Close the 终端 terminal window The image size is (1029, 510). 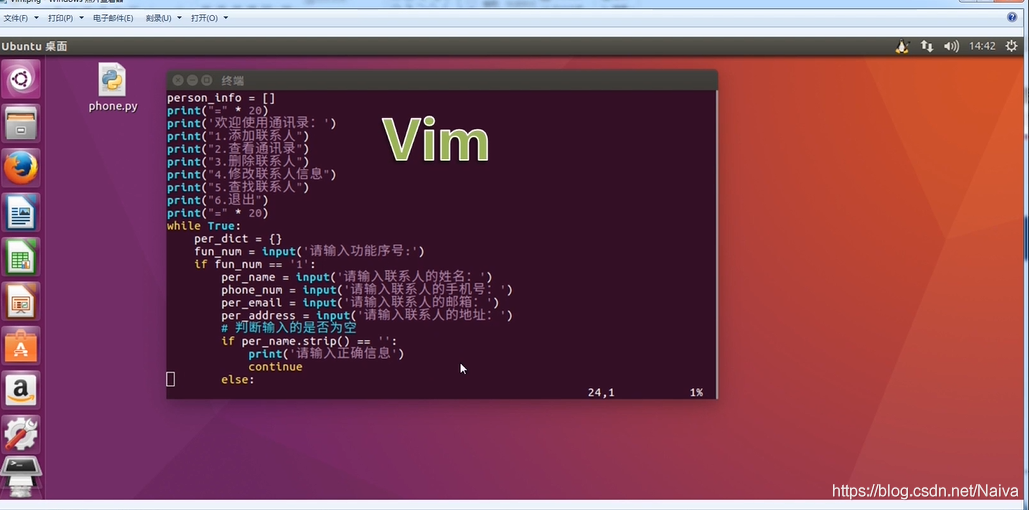tap(178, 80)
